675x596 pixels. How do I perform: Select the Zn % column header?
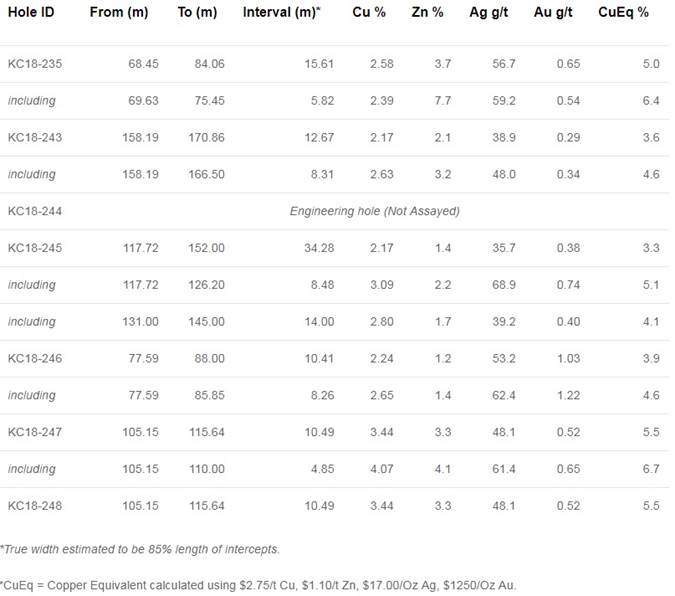427,12
